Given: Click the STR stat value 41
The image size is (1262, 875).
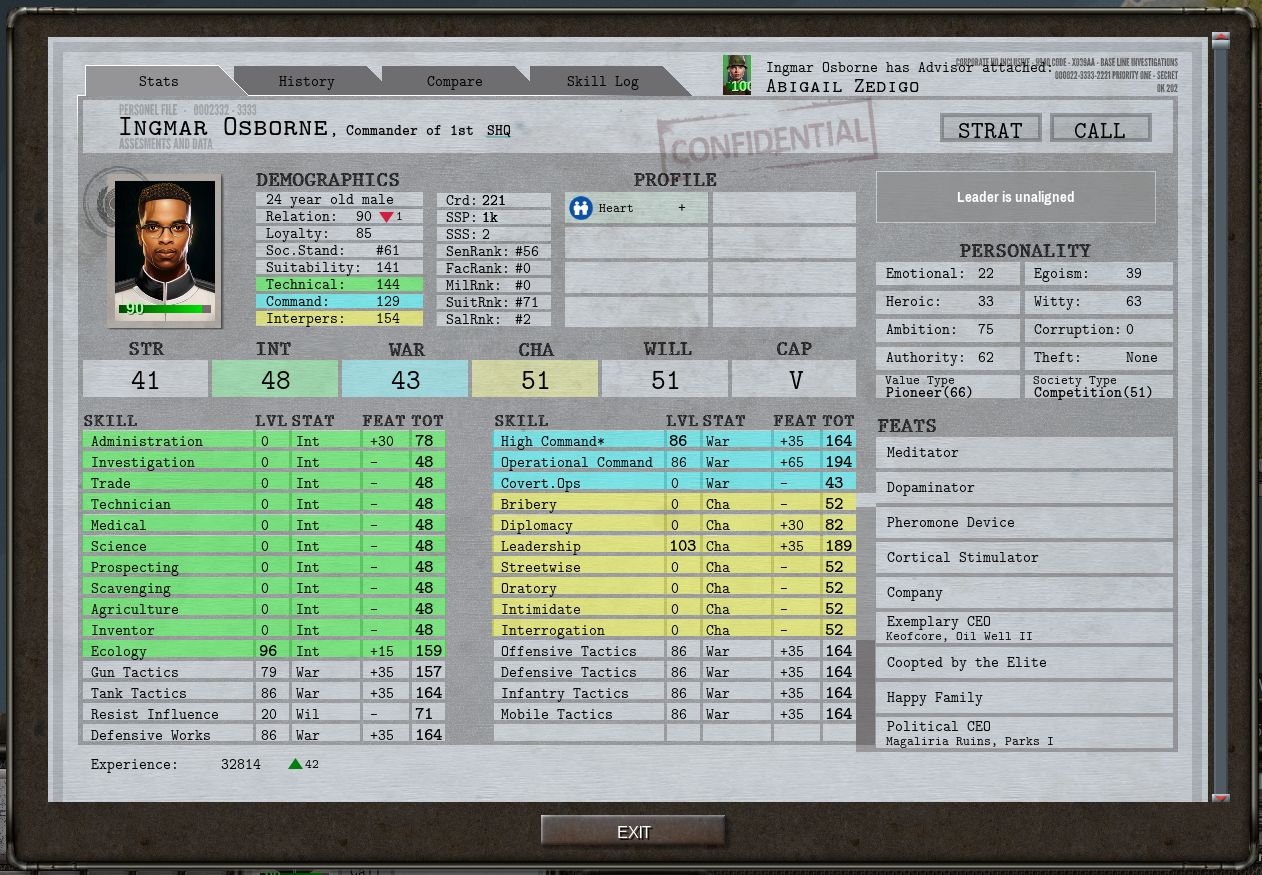Looking at the screenshot, I should tap(145, 380).
